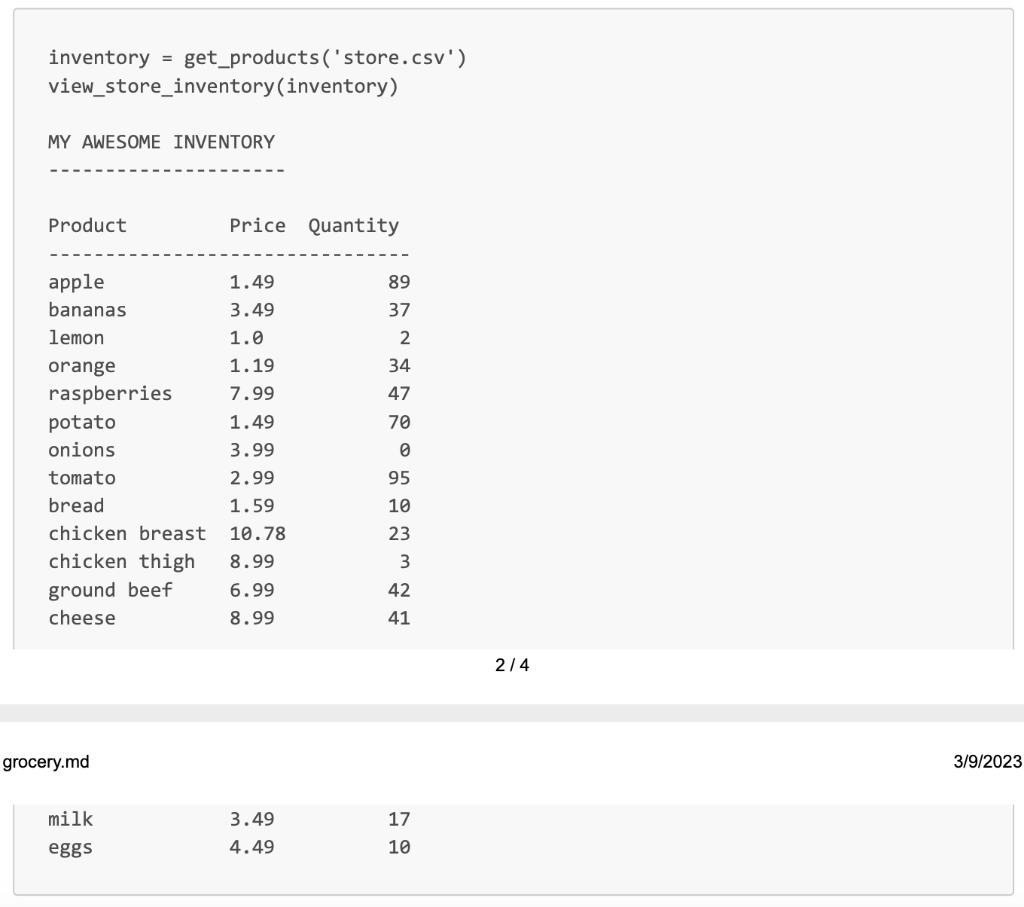1024x907 pixels.
Task: Click the onions quantity value 0
Action: 405,451
